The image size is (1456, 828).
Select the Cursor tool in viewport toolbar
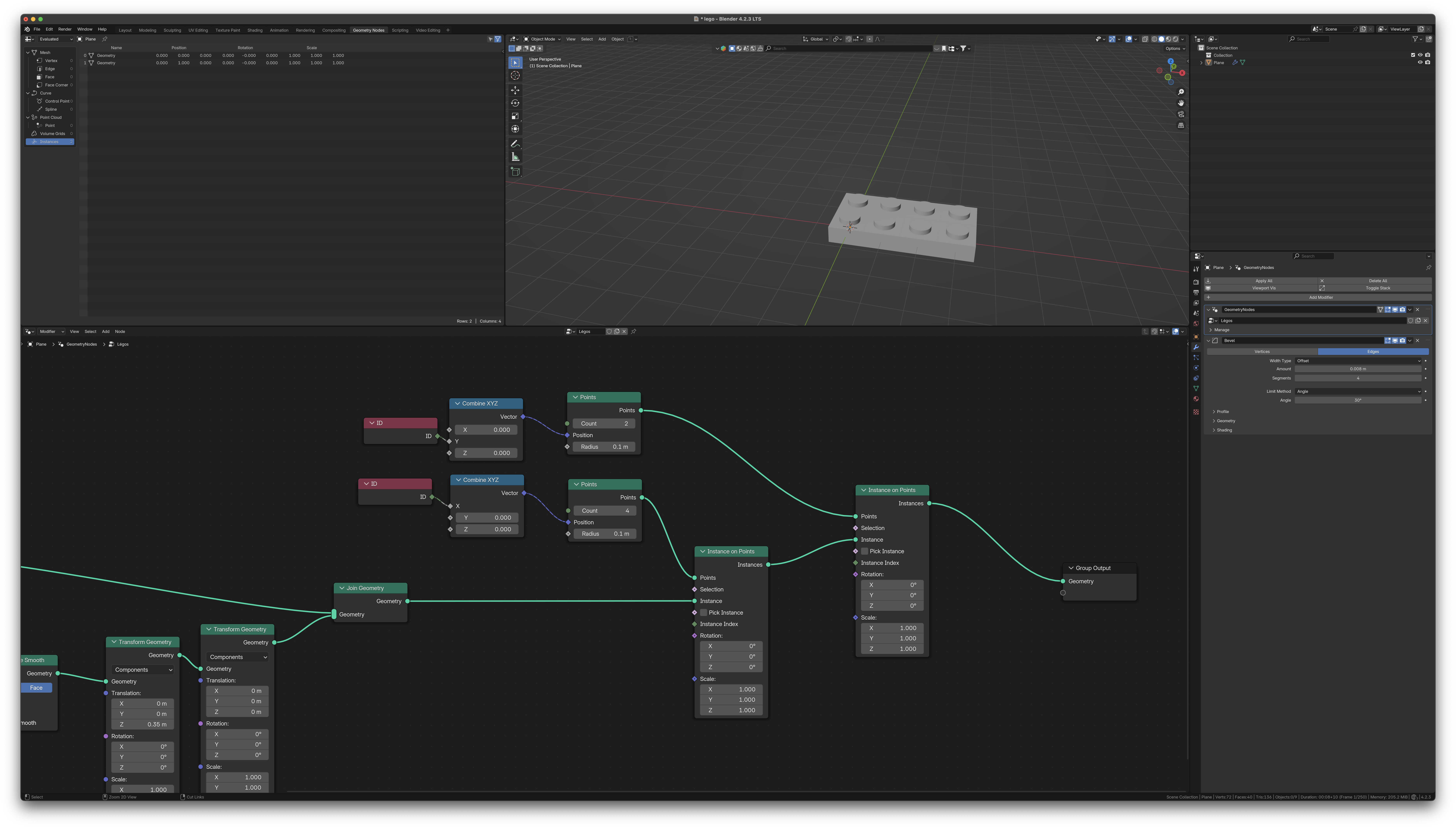[515, 76]
